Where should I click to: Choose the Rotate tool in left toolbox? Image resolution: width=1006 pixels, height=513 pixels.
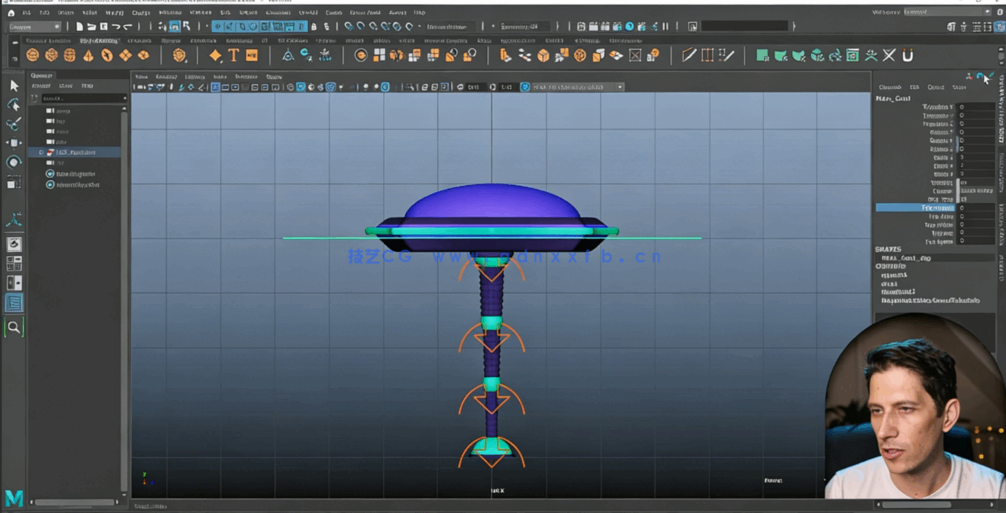point(14,162)
